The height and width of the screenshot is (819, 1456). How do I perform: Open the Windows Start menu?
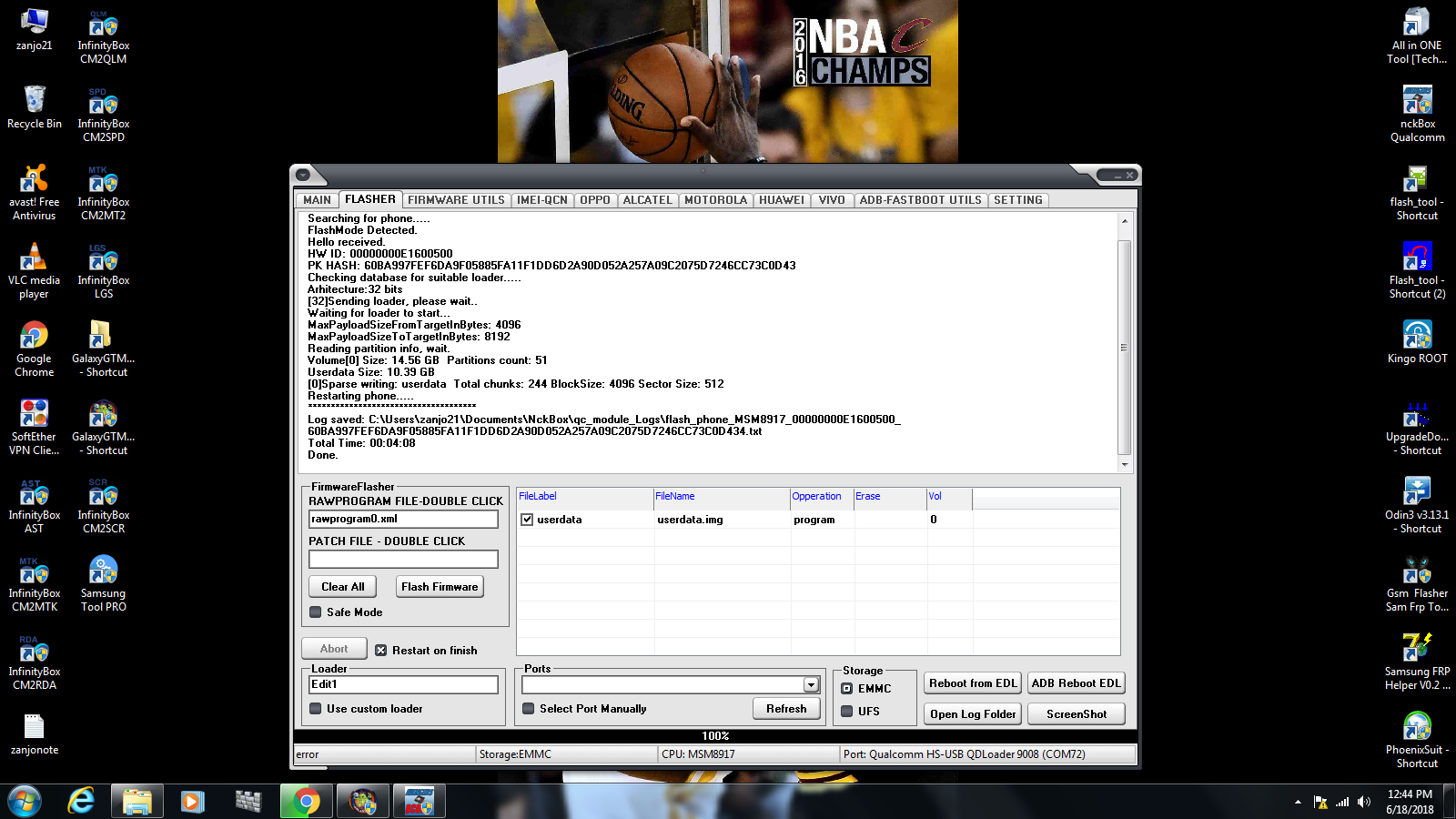(25, 802)
